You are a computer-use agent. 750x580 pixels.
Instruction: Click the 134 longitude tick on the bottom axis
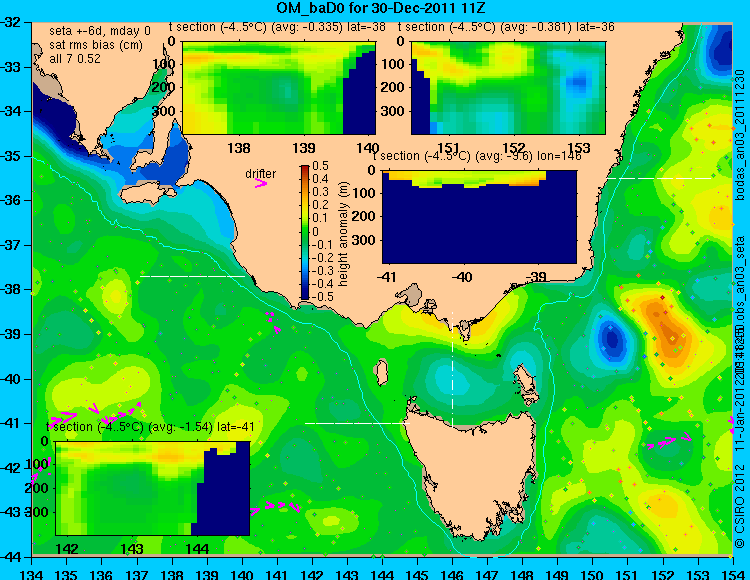(32, 574)
